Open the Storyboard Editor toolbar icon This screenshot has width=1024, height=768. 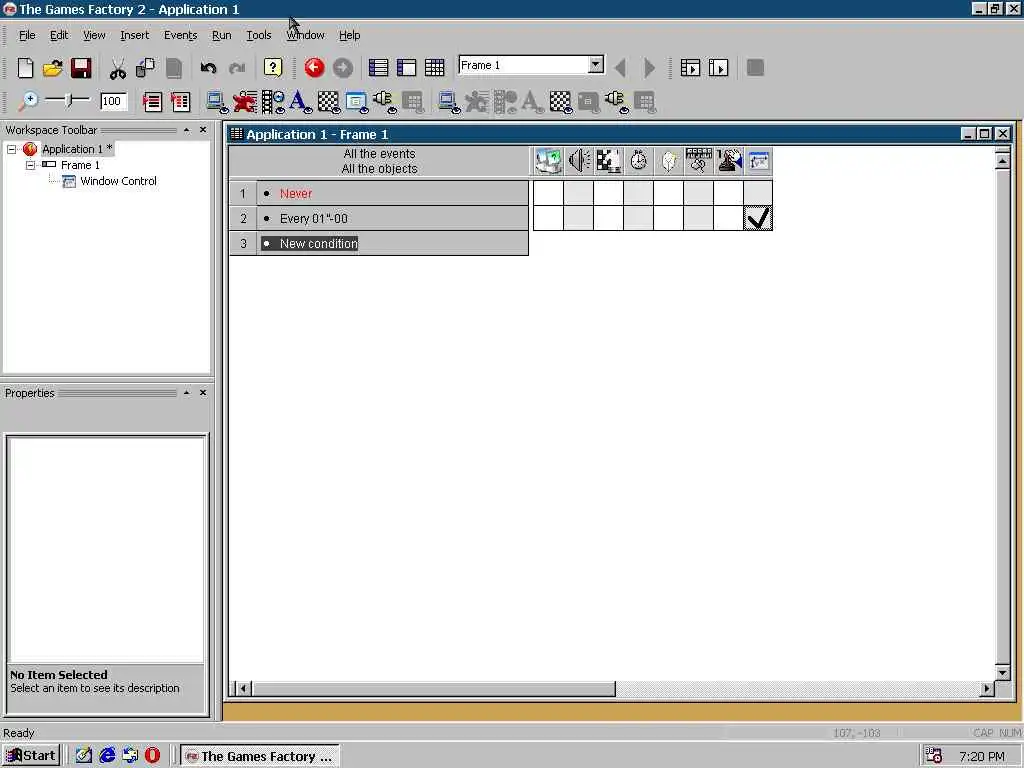[x=378, y=68]
